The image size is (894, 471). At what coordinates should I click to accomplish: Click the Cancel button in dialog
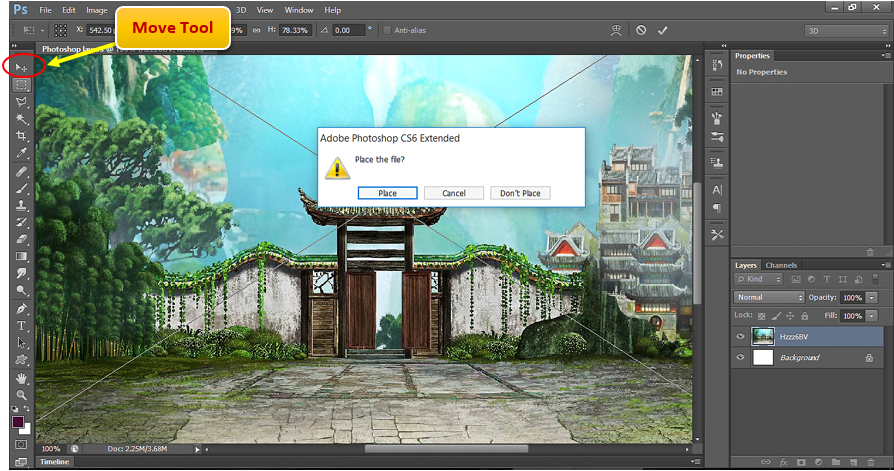(454, 193)
